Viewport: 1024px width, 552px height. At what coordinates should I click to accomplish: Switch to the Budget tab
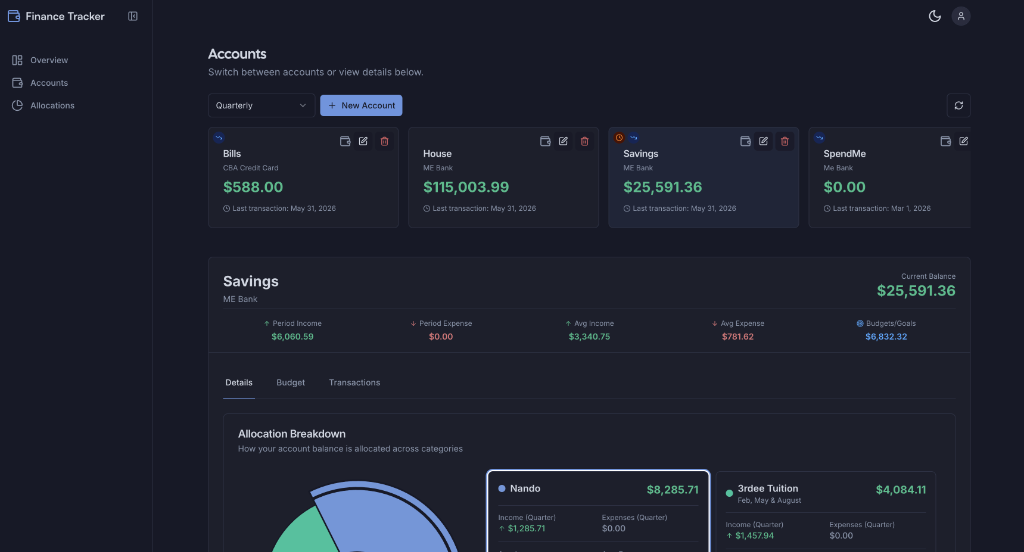pyautogui.click(x=291, y=383)
